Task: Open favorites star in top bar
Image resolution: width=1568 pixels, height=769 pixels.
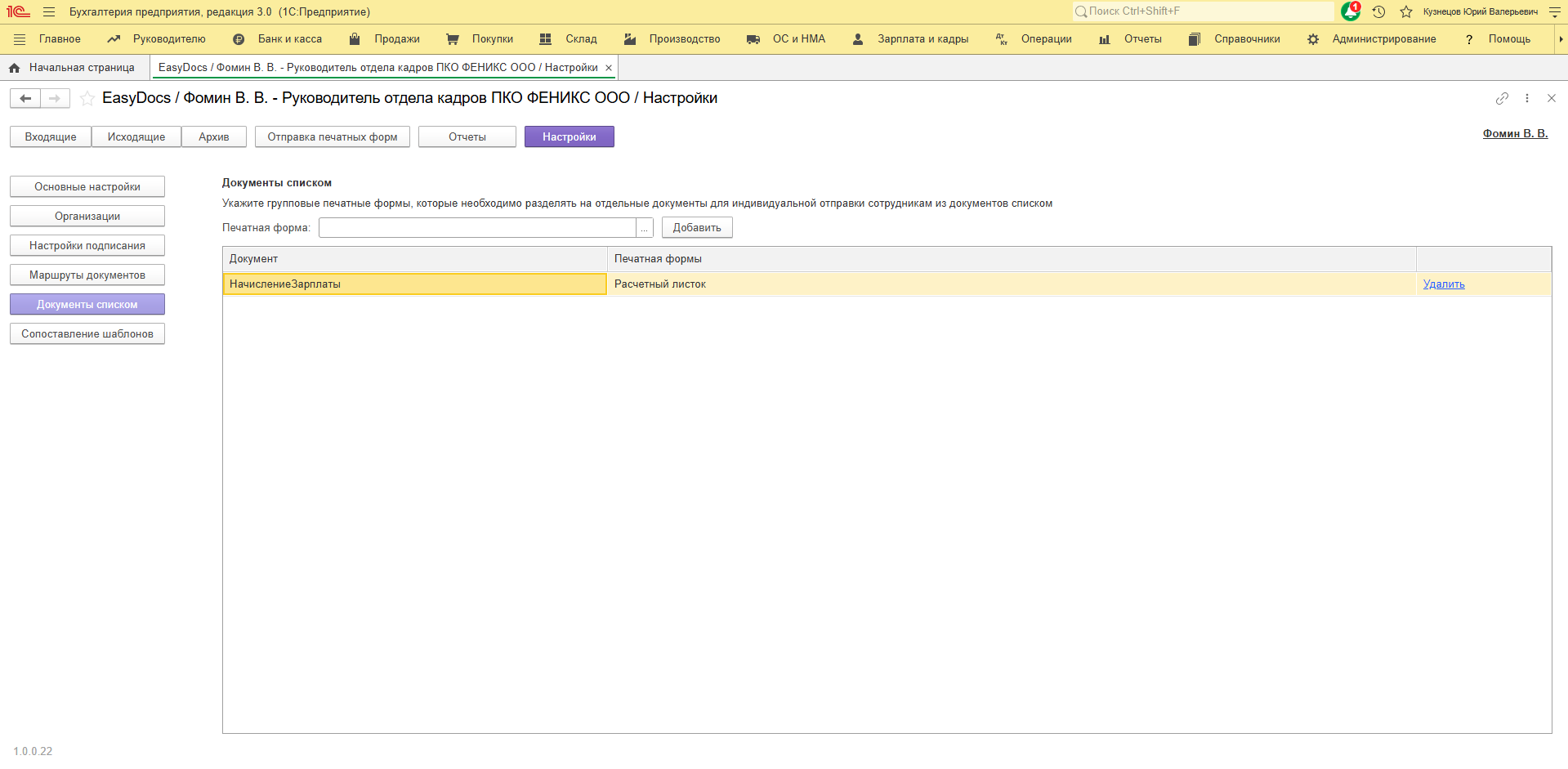Action: [1406, 11]
